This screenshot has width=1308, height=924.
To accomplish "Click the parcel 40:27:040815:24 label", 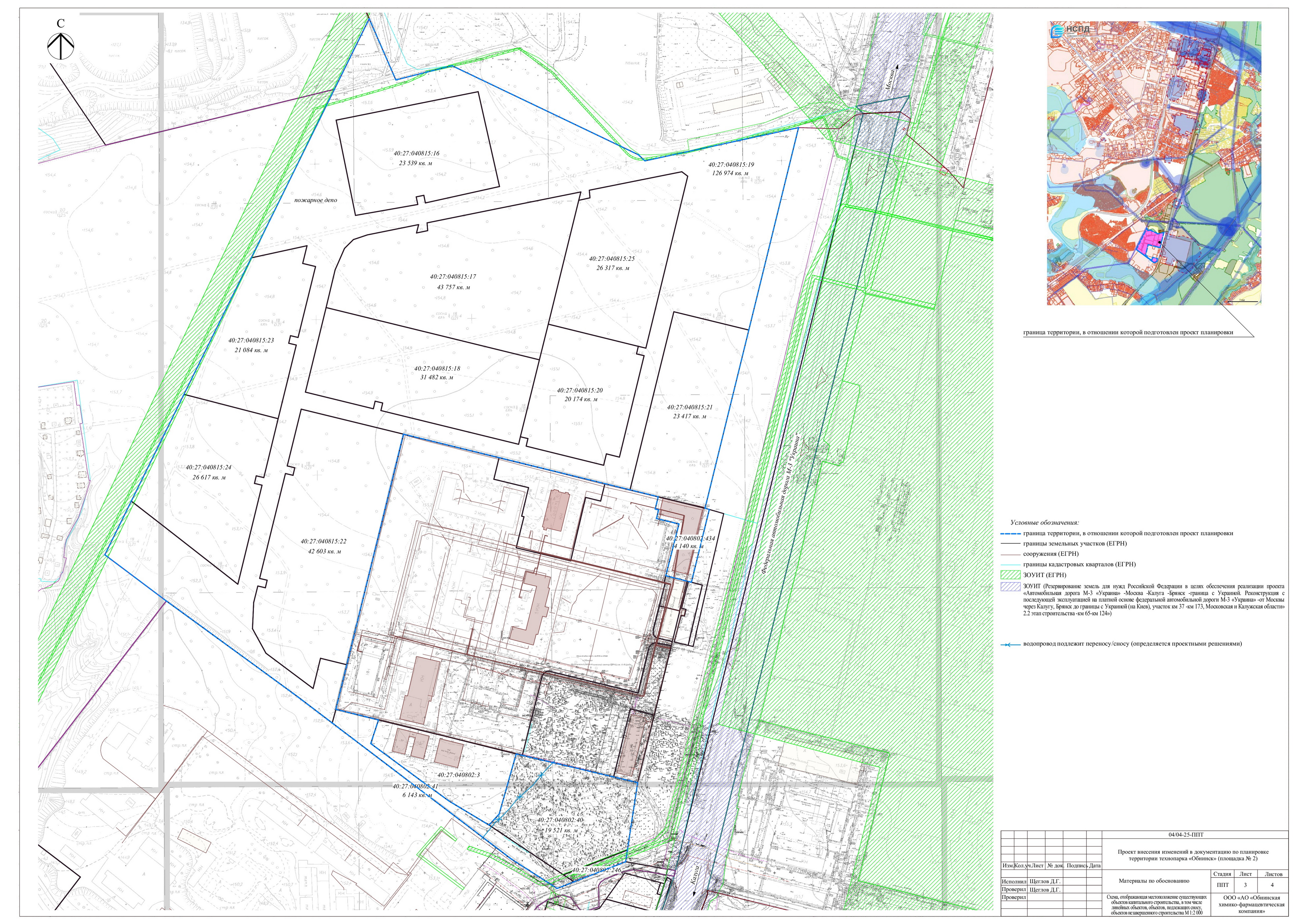I will 208,467.
